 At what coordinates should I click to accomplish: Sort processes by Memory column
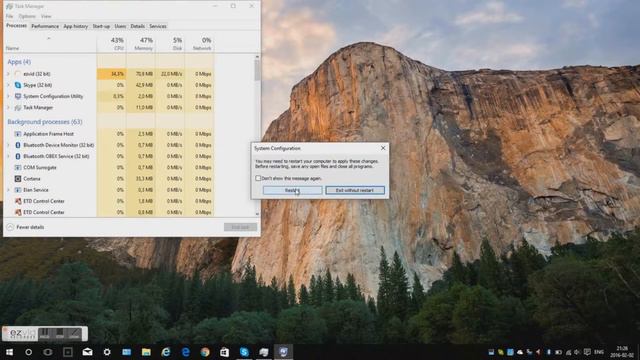tap(141, 43)
